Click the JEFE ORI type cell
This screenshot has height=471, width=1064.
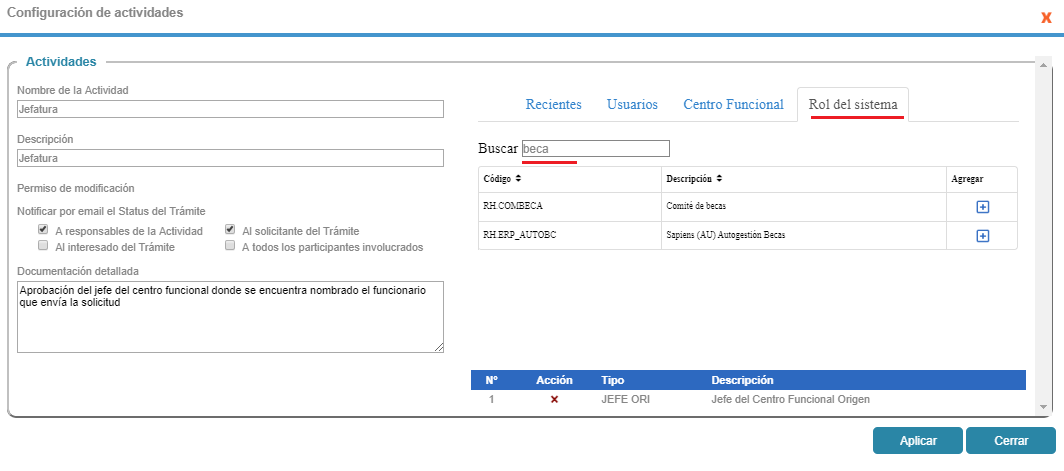[625, 399]
